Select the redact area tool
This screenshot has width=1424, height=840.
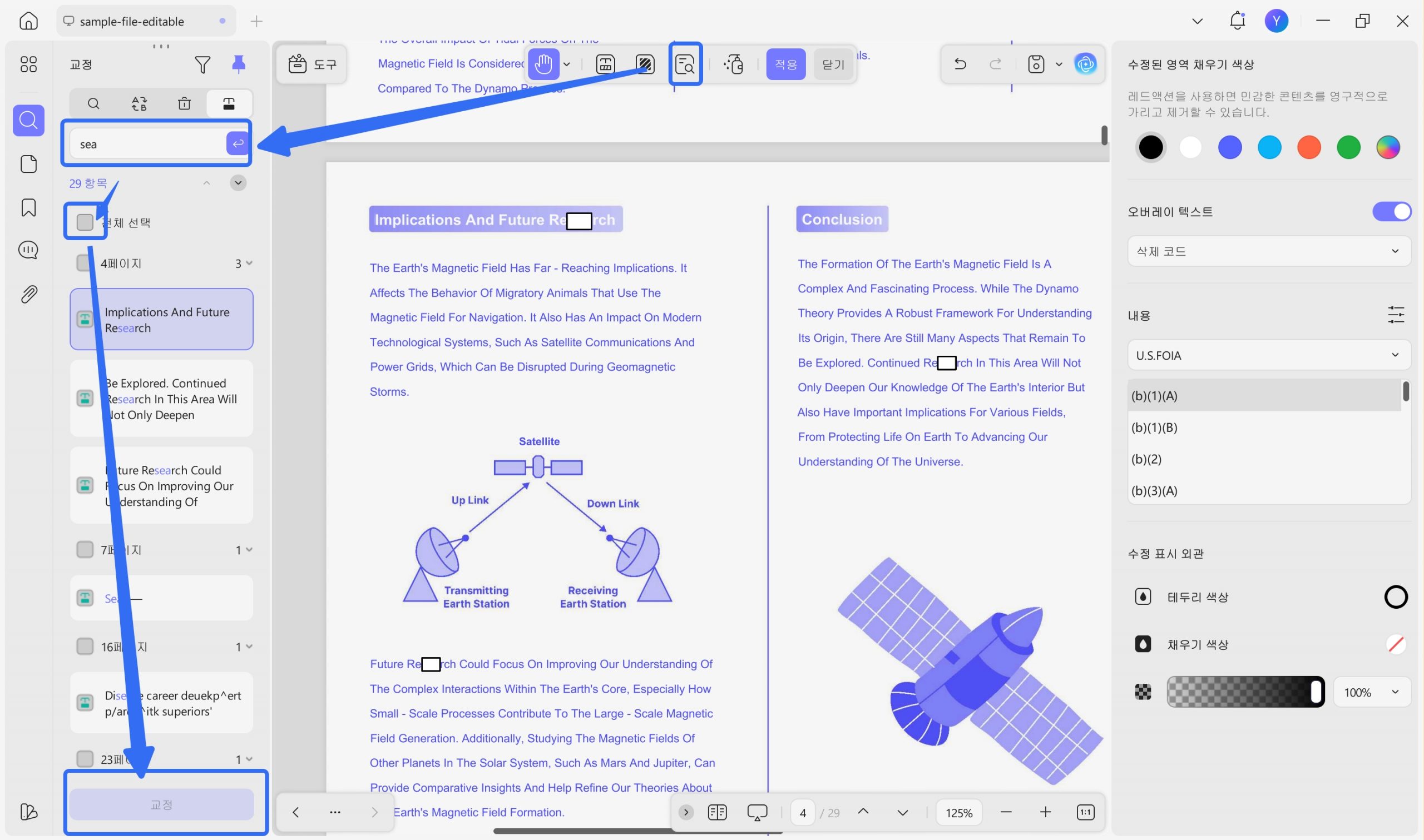(x=645, y=64)
